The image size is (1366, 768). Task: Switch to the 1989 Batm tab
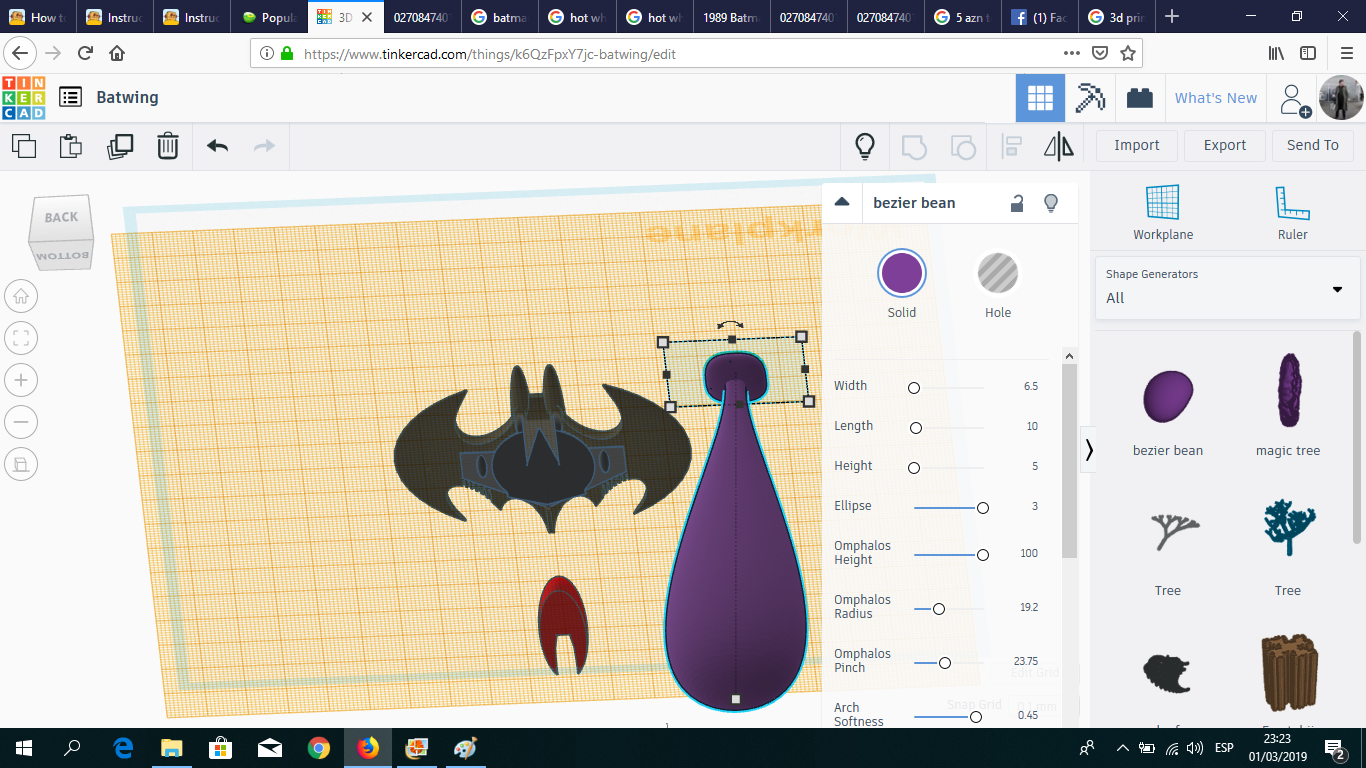pyautogui.click(x=731, y=17)
